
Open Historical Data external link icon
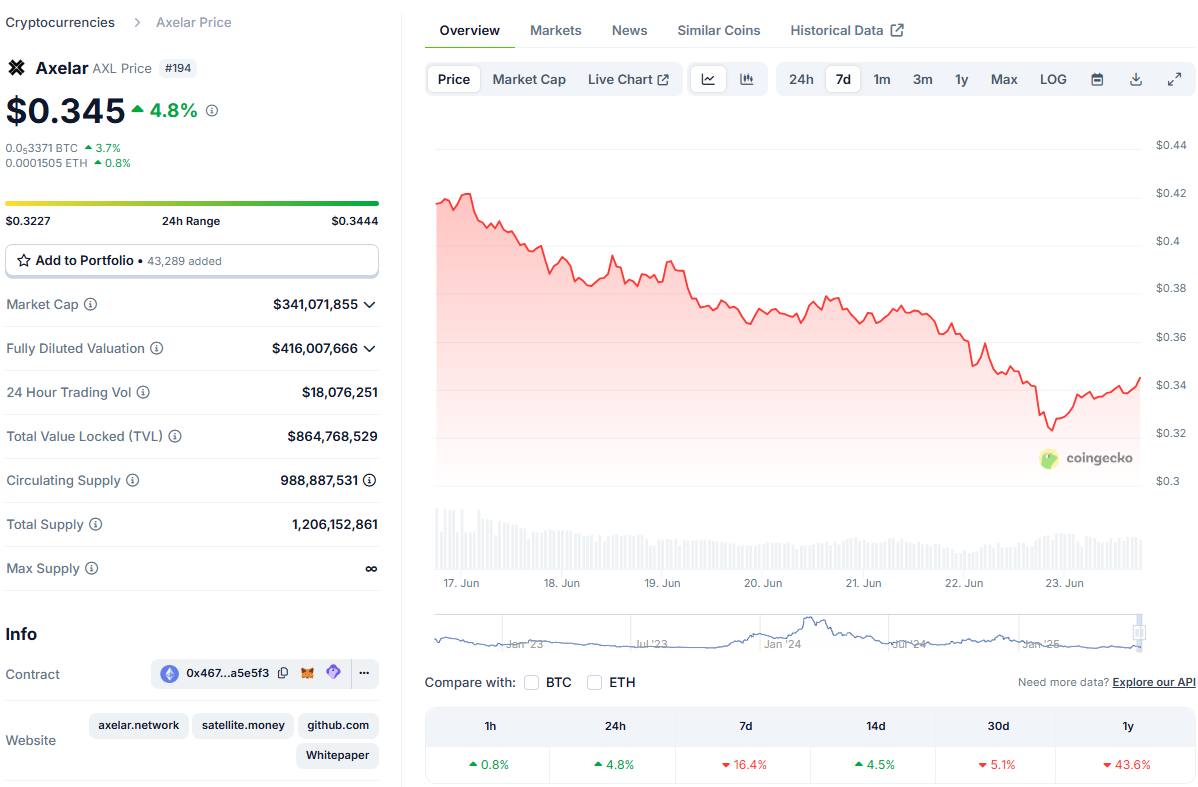point(897,30)
